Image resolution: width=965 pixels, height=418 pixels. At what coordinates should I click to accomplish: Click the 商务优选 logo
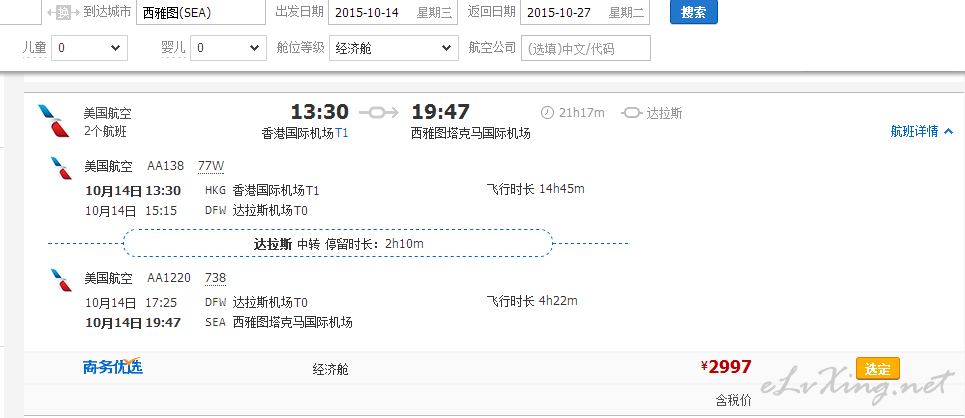(x=113, y=367)
